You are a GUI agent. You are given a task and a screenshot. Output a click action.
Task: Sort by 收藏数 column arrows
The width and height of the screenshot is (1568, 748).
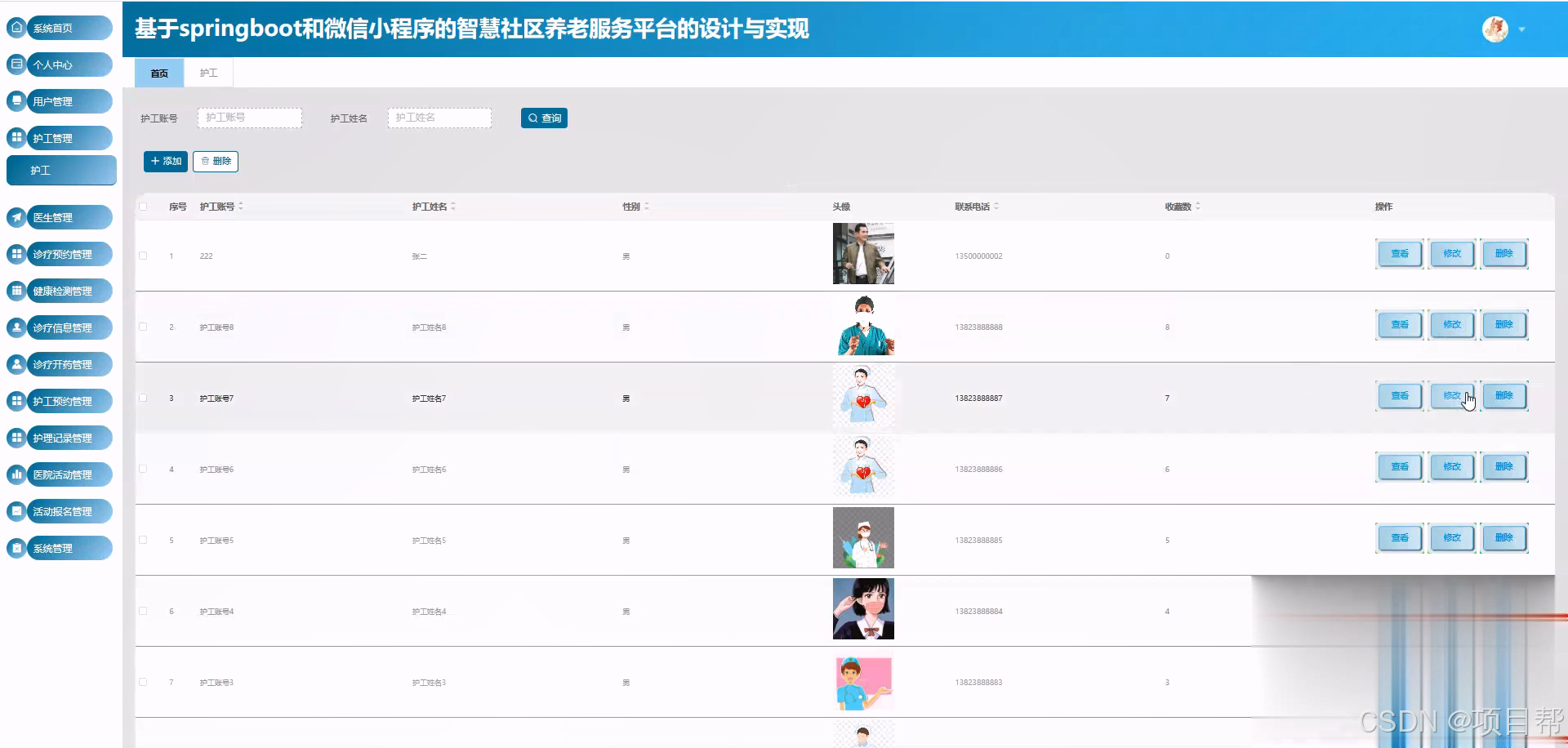tap(1197, 207)
